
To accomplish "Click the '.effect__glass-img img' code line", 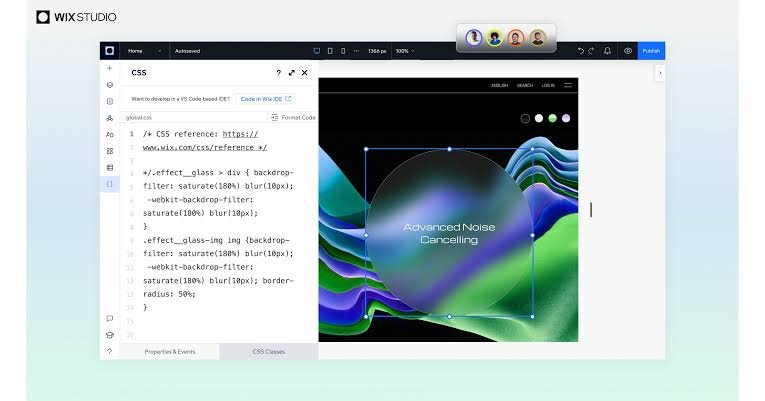I will pos(216,240).
